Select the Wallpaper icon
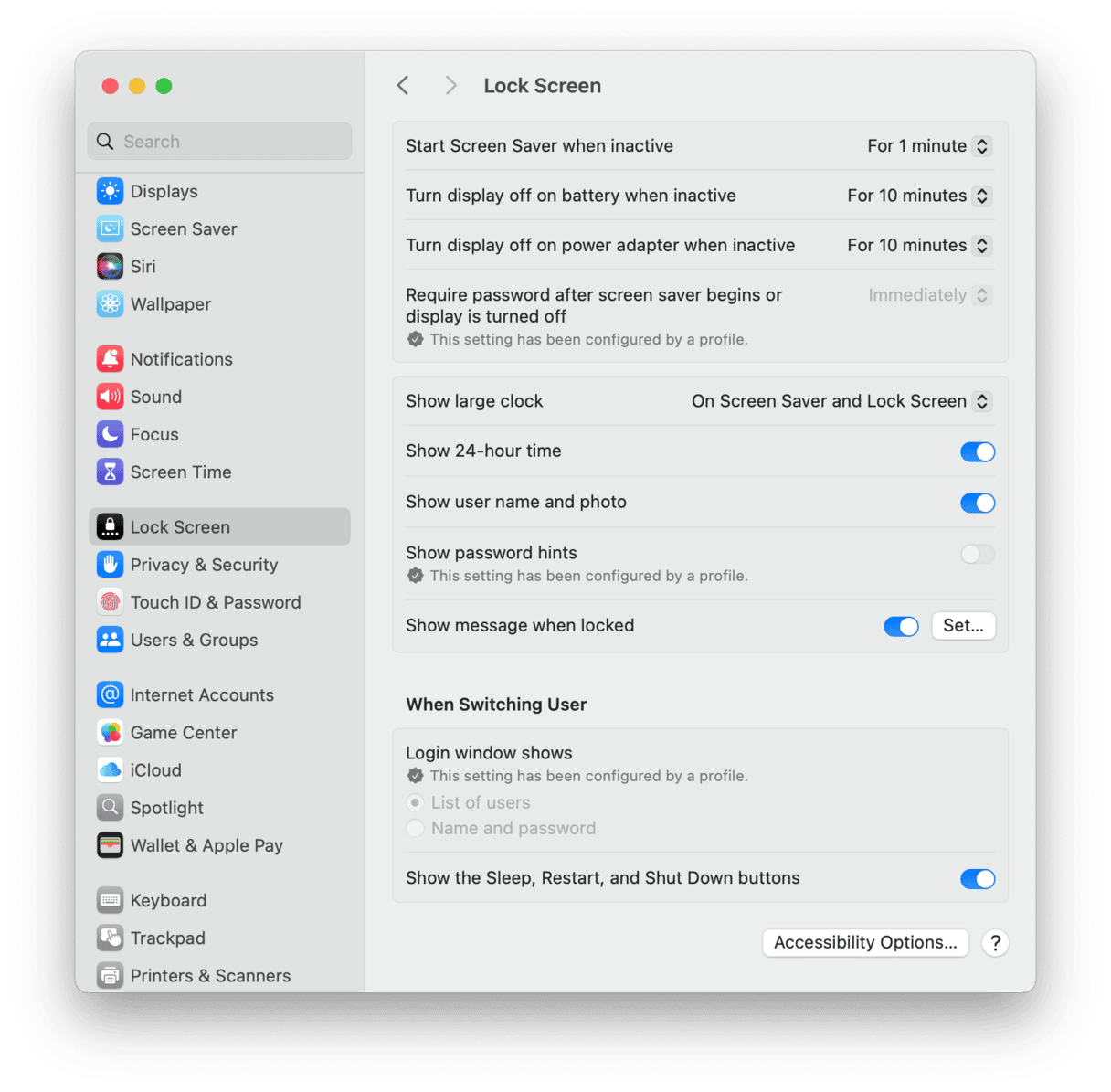The width and height of the screenshot is (1111, 1092). 110,303
